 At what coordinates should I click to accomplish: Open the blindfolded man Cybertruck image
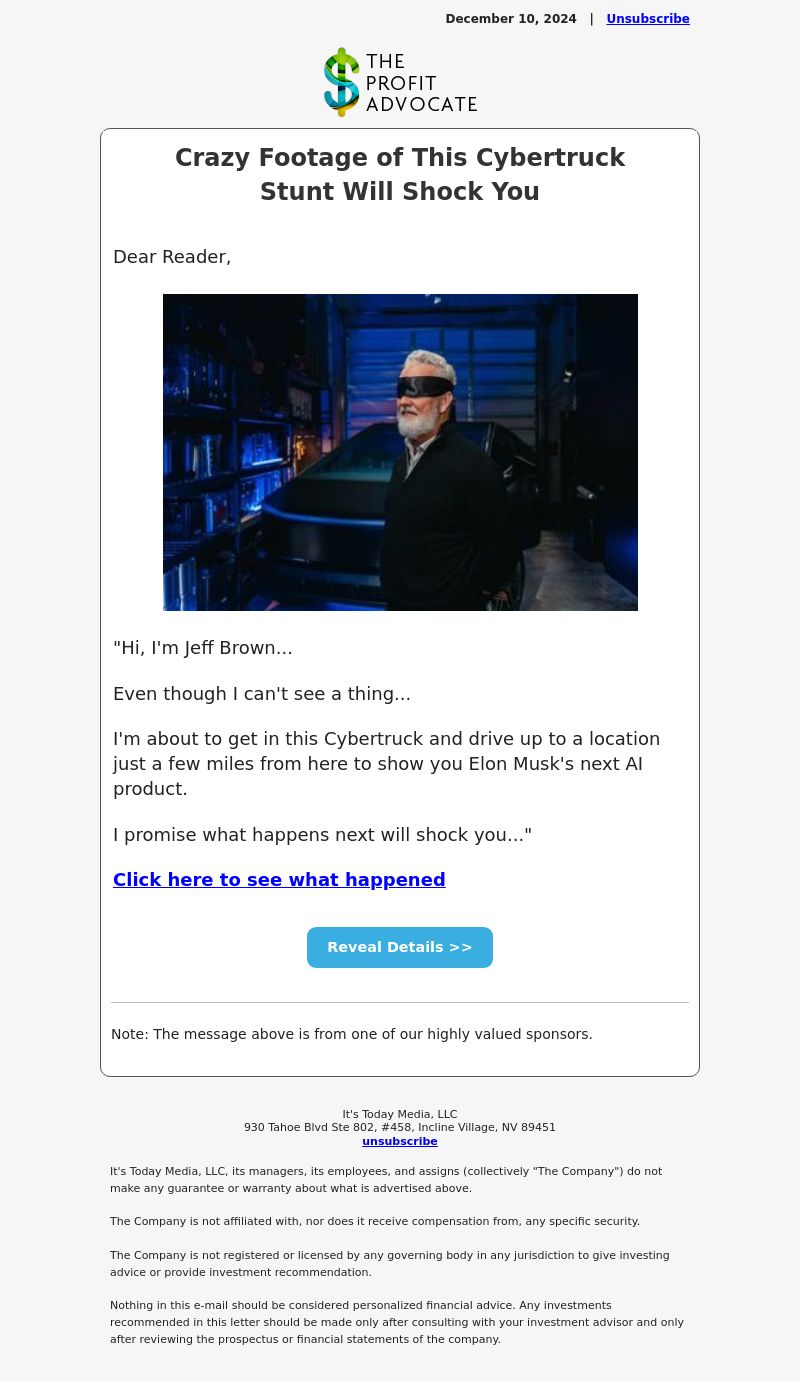tap(400, 452)
